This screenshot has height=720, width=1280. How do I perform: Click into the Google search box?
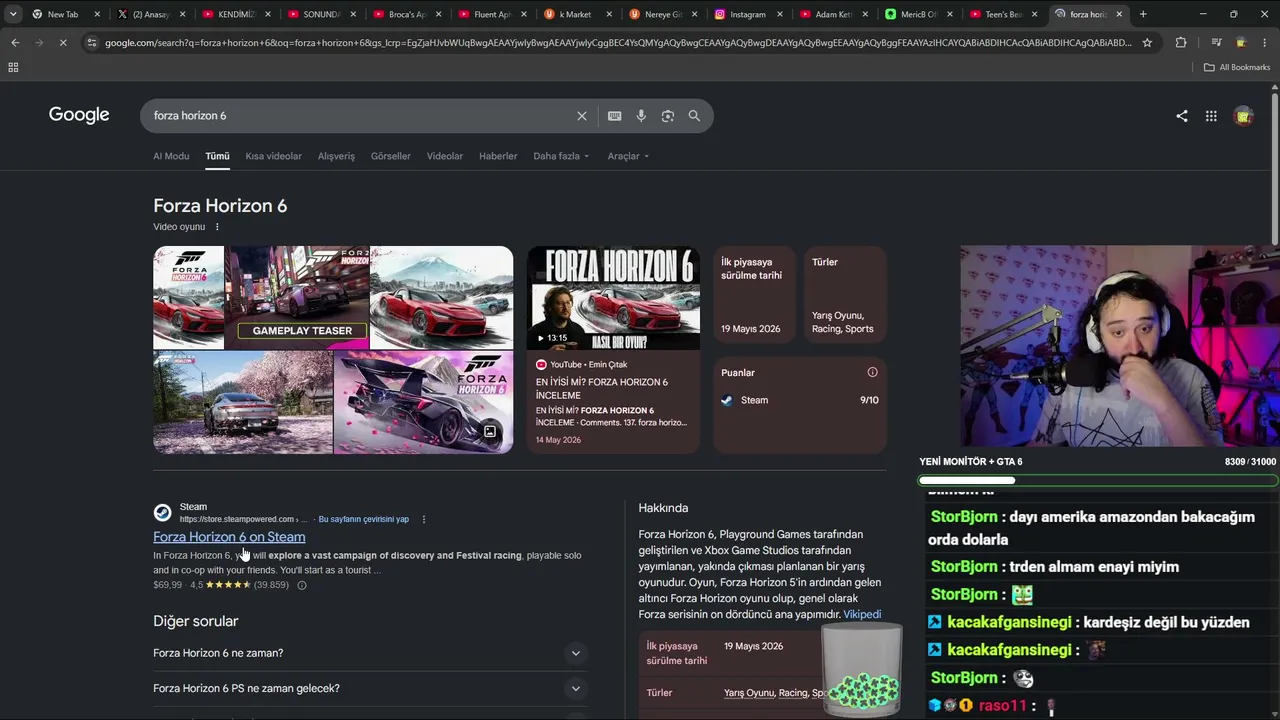pyautogui.click(x=360, y=116)
